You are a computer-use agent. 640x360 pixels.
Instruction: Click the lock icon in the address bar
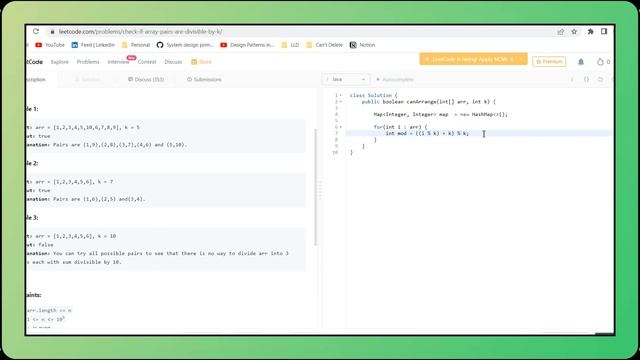[52, 32]
